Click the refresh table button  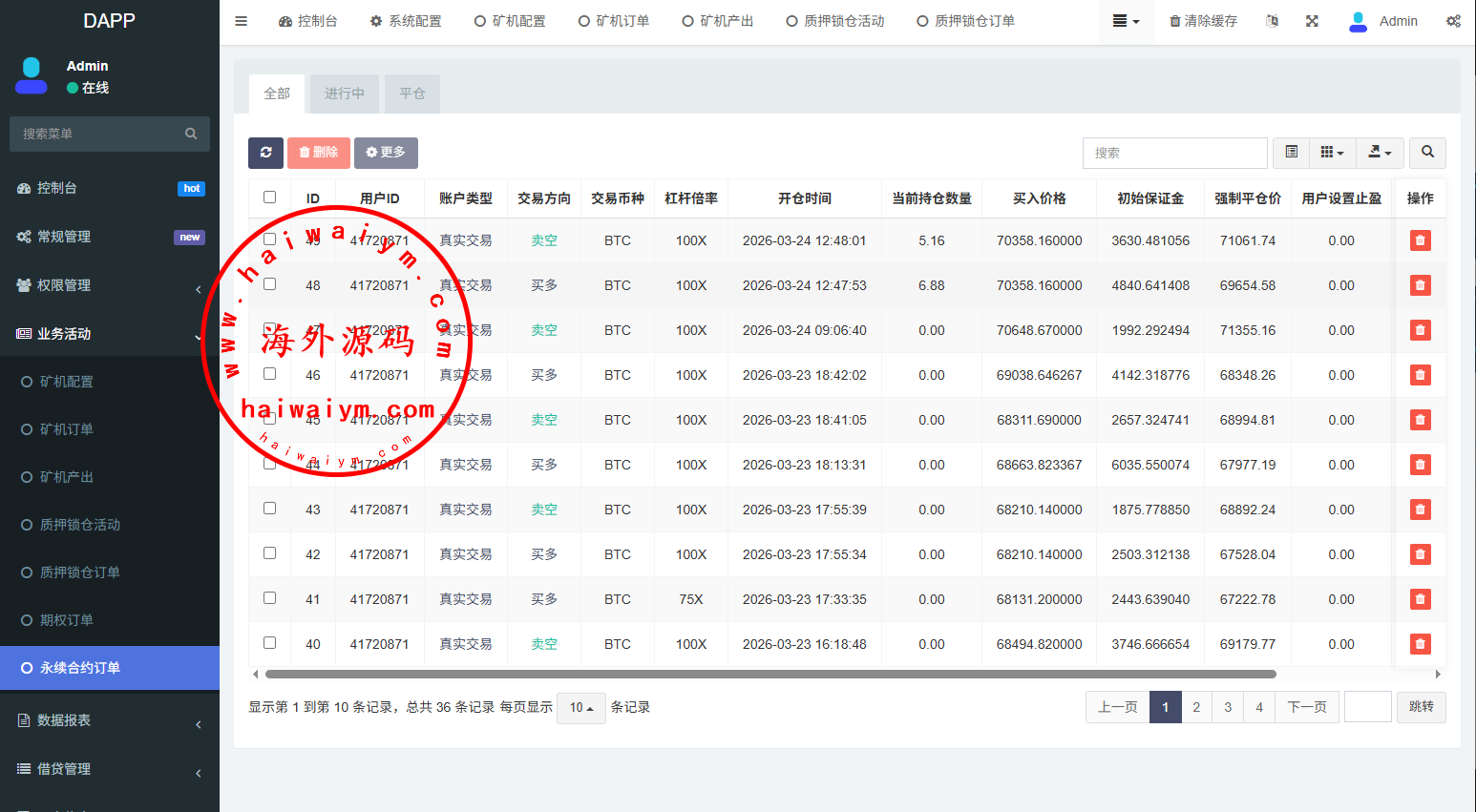265,153
